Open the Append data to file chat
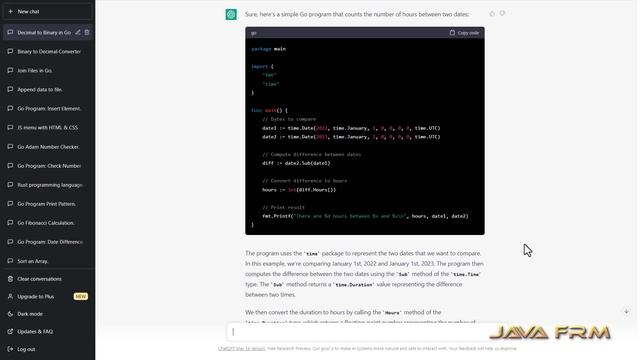The height and width of the screenshot is (360, 640). 47,89
